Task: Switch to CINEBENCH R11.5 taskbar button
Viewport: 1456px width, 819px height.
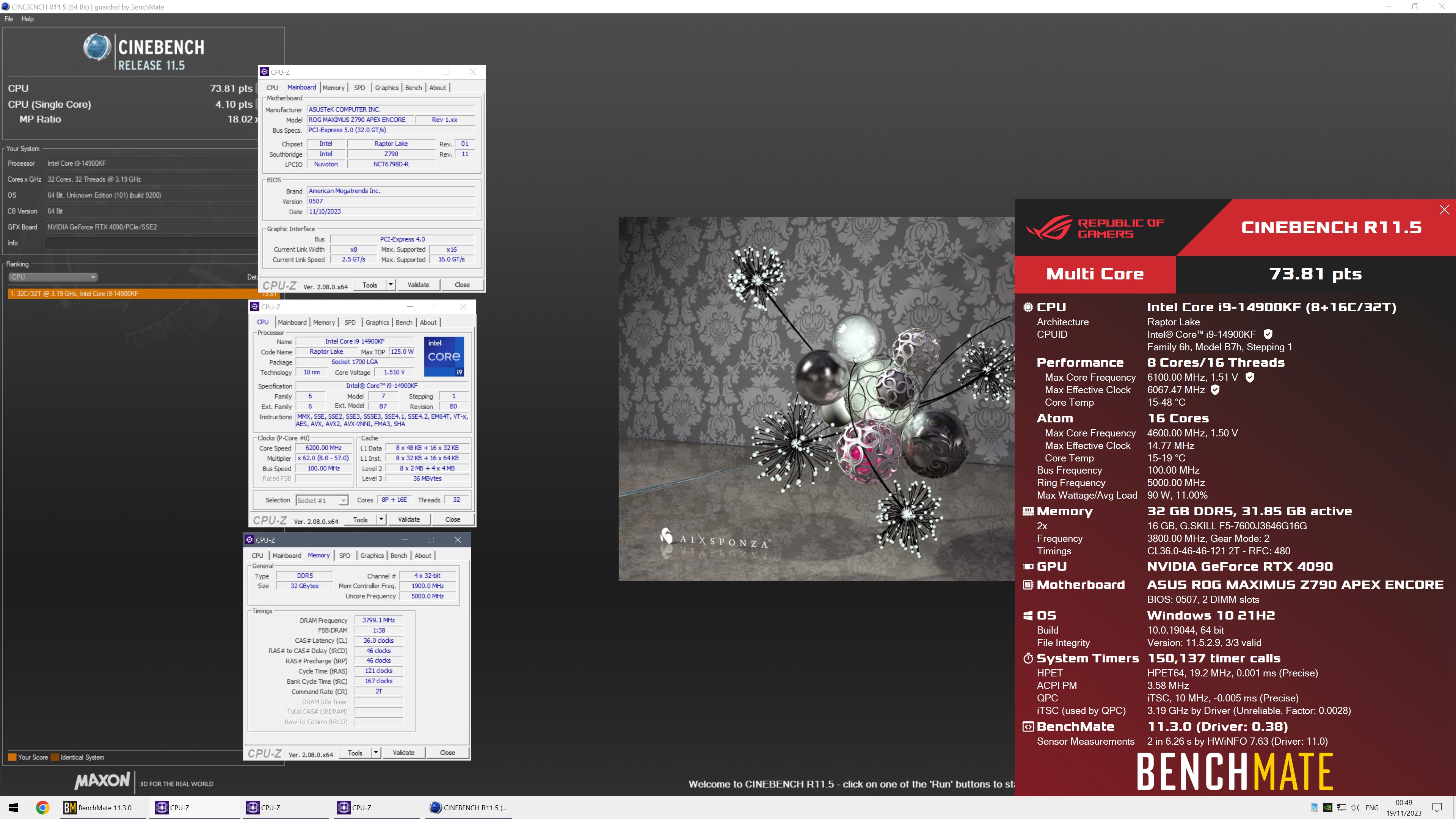Action: 468,808
